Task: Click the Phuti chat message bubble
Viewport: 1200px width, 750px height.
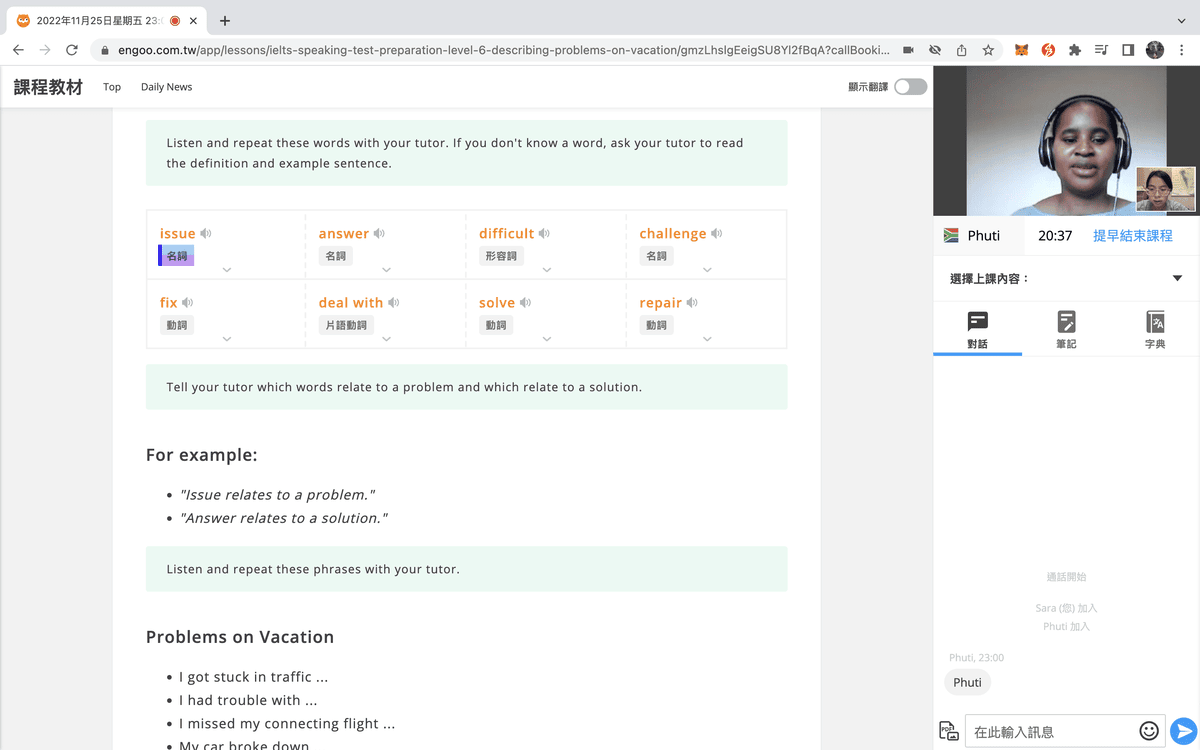Action: [x=967, y=683]
